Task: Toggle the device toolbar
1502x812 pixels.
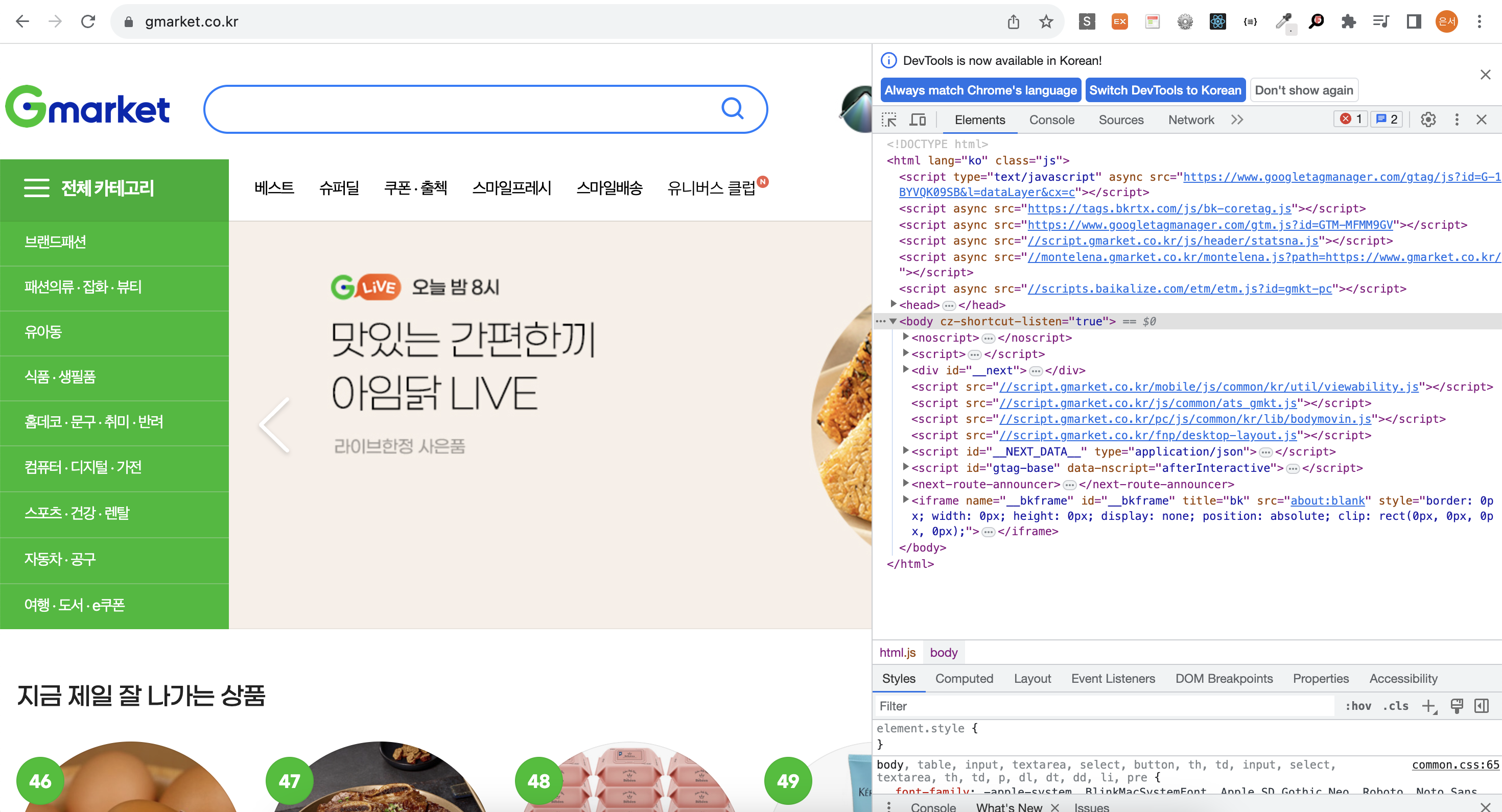Action: click(918, 120)
